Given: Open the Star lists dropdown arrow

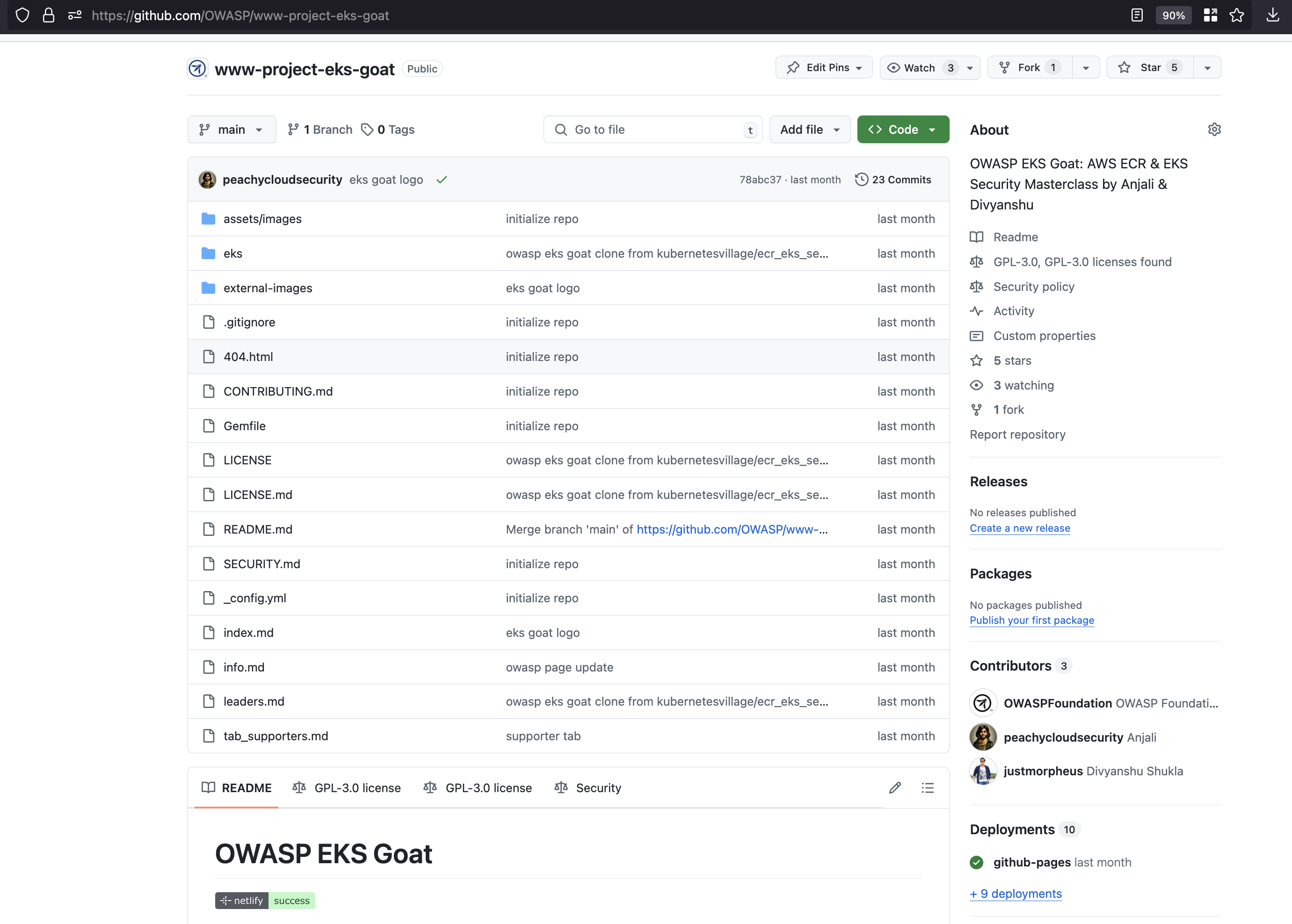Looking at the screenshot, I should (1207, 68).
